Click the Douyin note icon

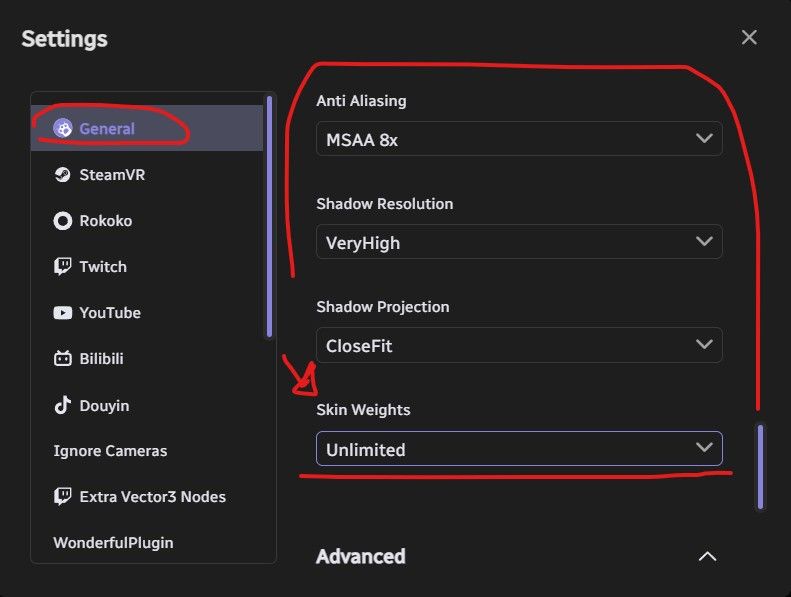click(x=63, y=405)
